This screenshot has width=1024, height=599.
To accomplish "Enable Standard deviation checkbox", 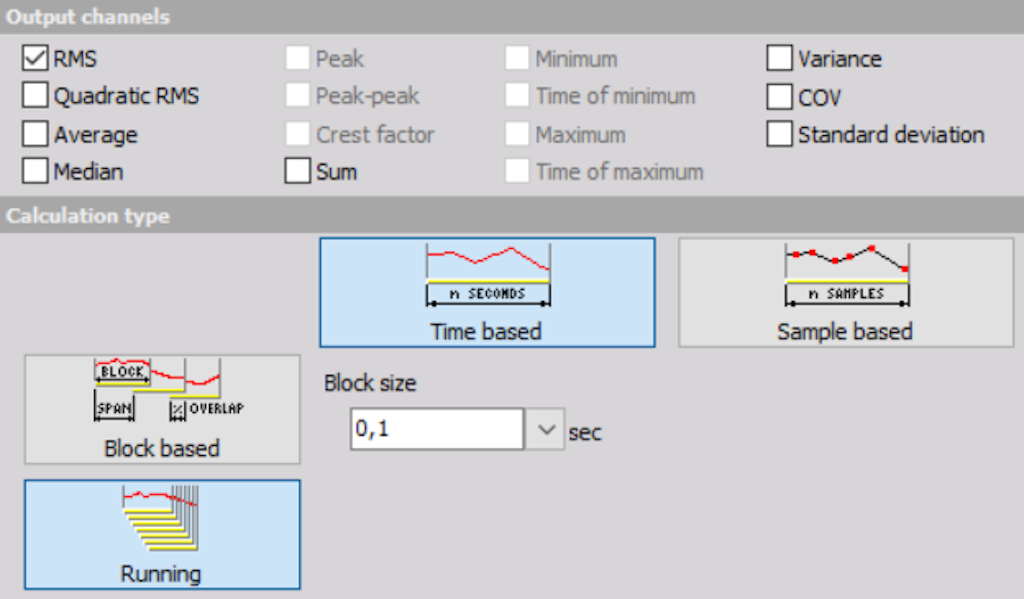I will [x=779, y=134].
